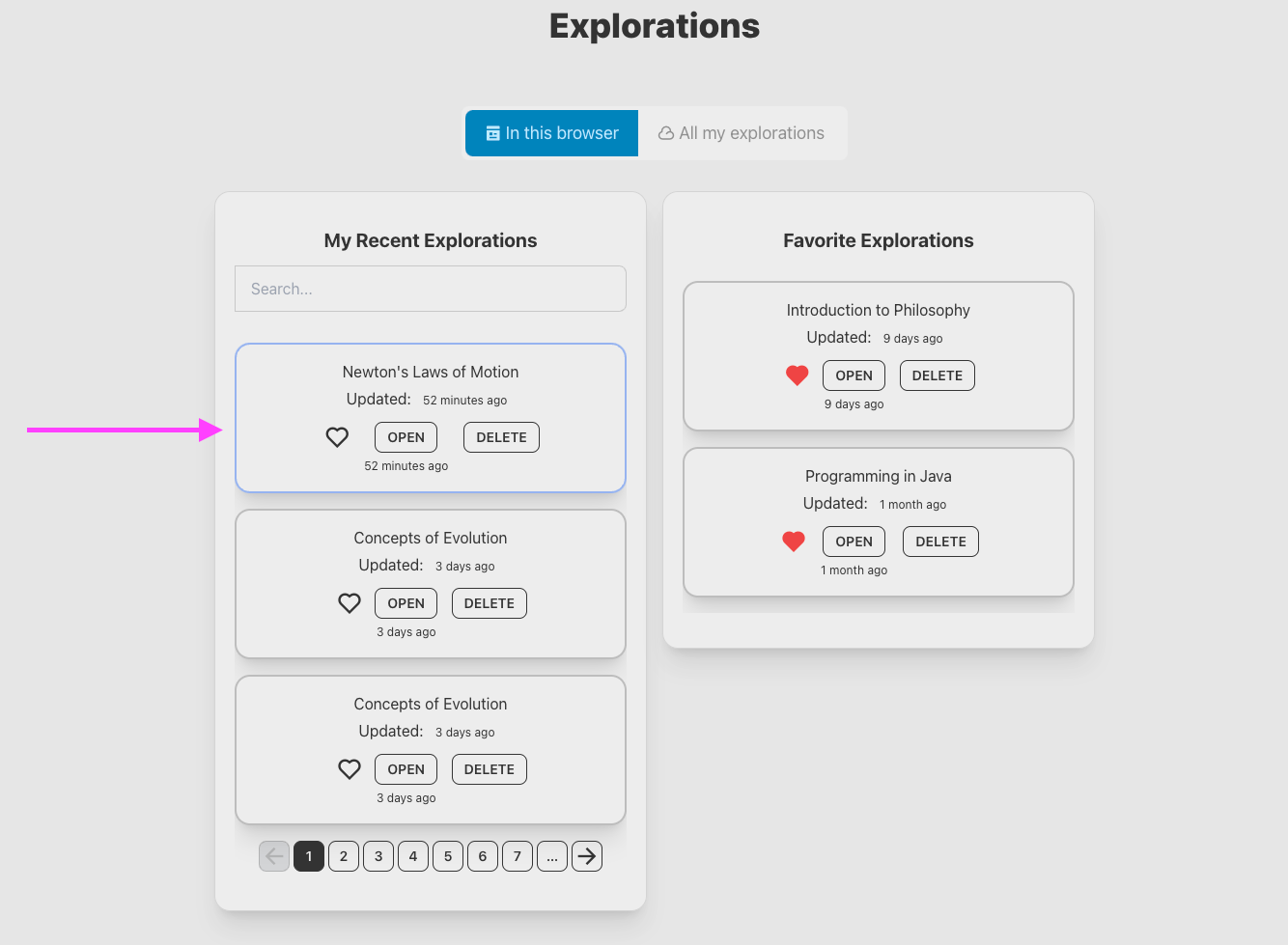Viewport: 1288px width, 945px height.
Task: Open the Introduction to Philosophy exploration
Action: click(854, 375)
